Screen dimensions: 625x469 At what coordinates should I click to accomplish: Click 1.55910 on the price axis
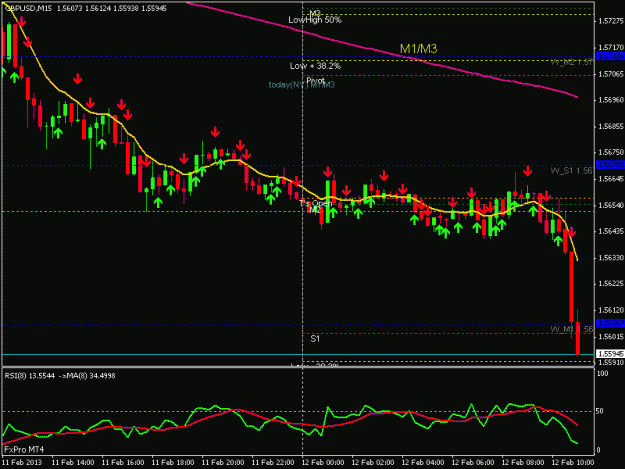point(611,363)
